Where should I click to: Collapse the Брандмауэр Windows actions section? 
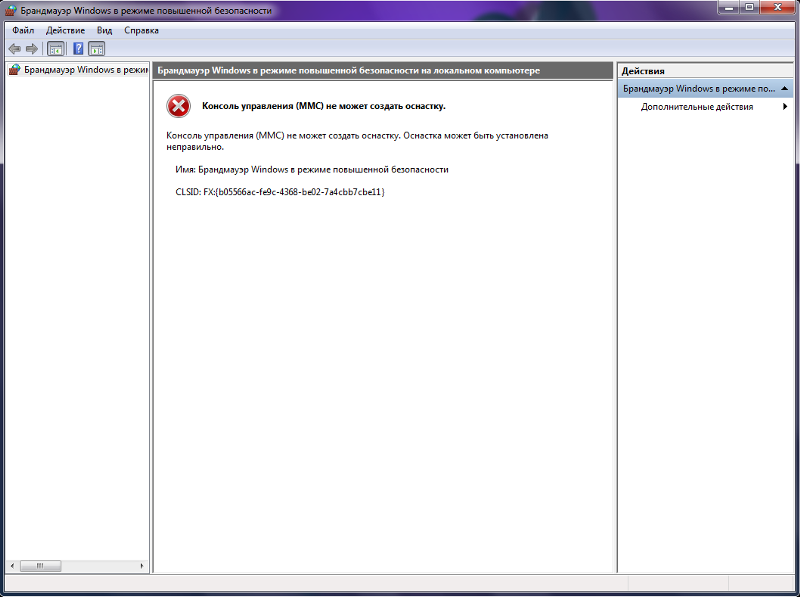tap(785, 89)
